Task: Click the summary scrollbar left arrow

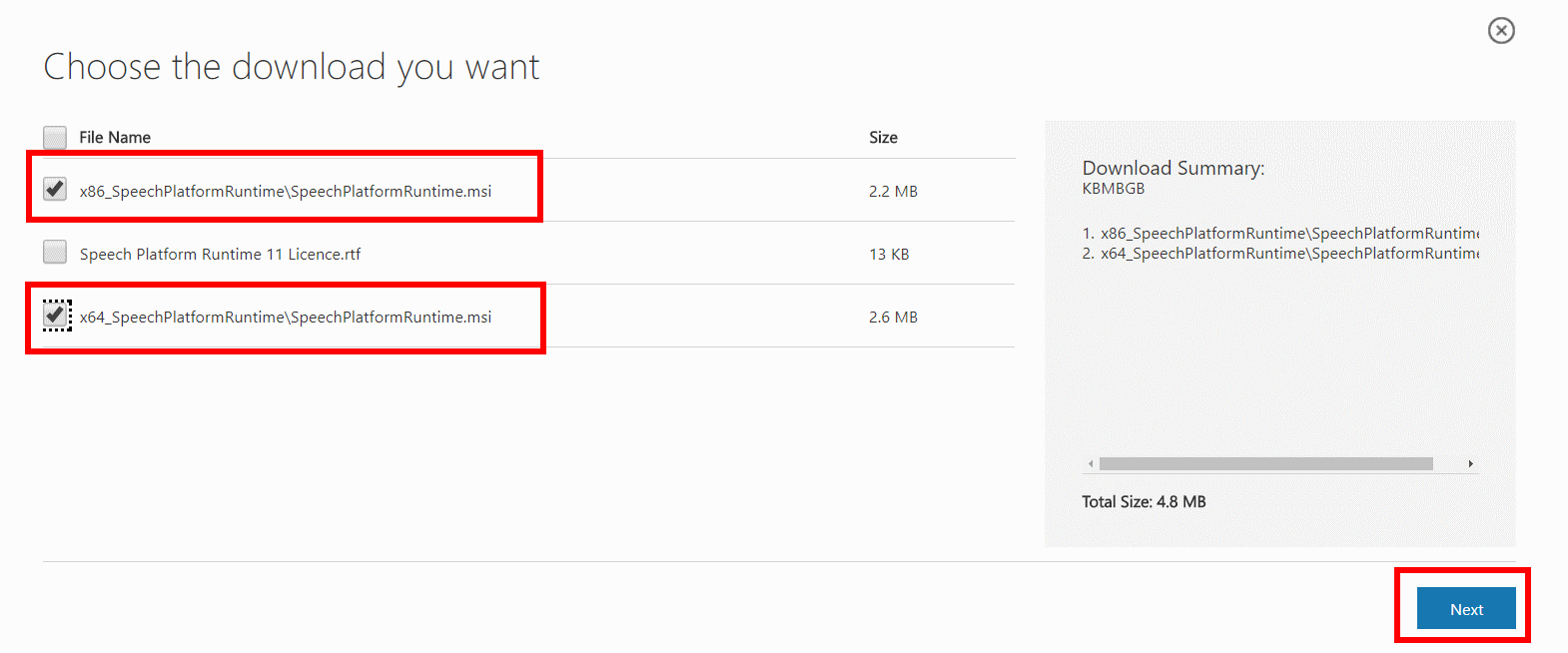Action: click(1091, 463)
